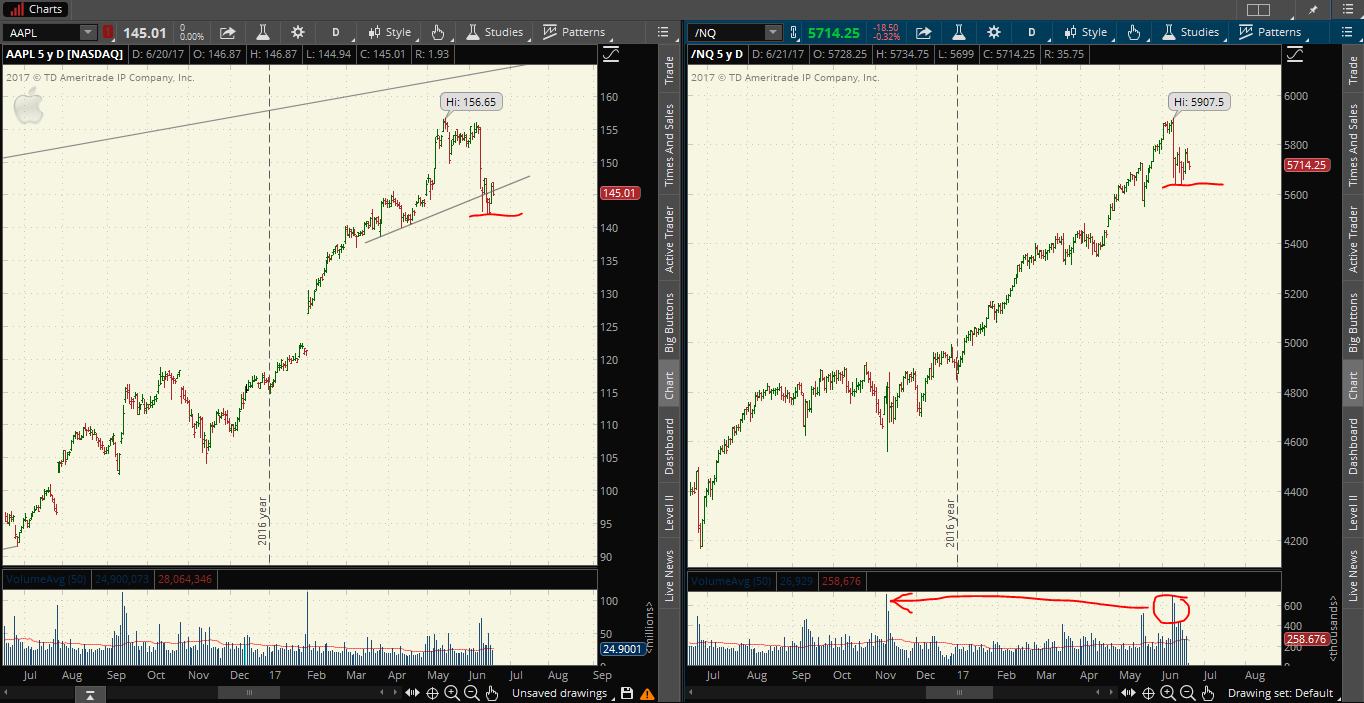Open Times And Sales tab beside AAPL chart

coord(669,143)
